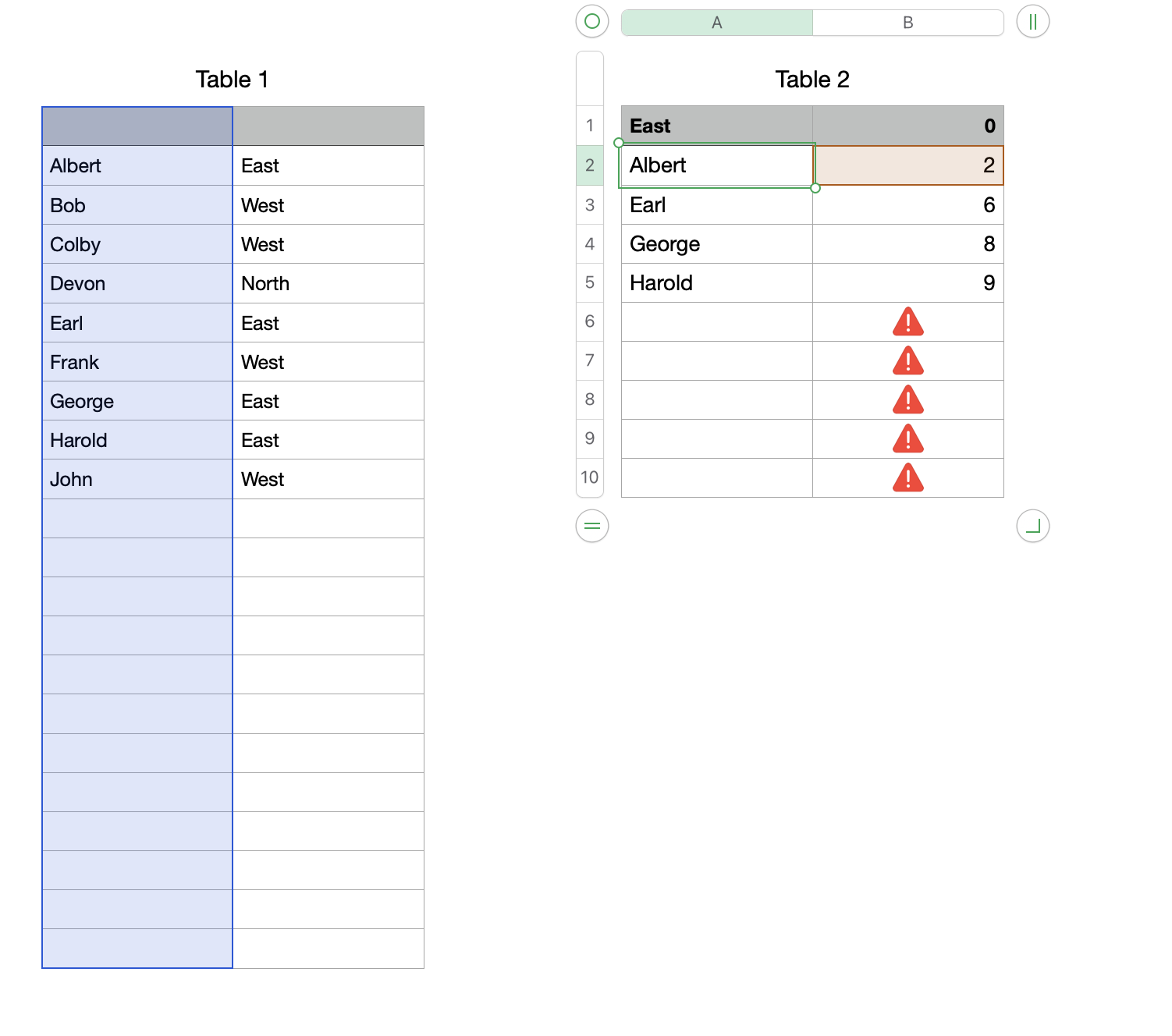Click the John cell in Table 1
Screen dimensions: 1172x1036
pyautogui.click(x=137, y=480)
